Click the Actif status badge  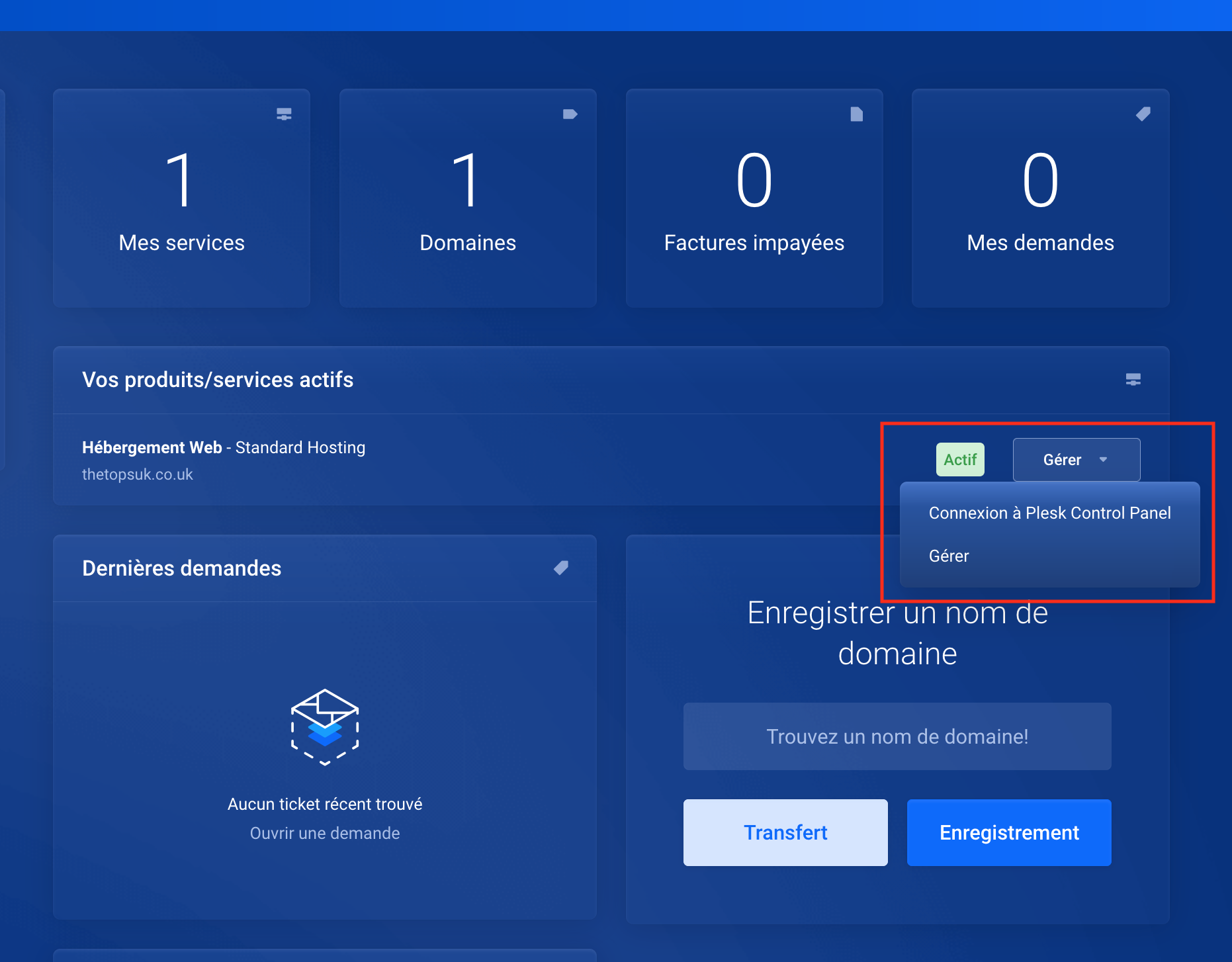(959, 459)
